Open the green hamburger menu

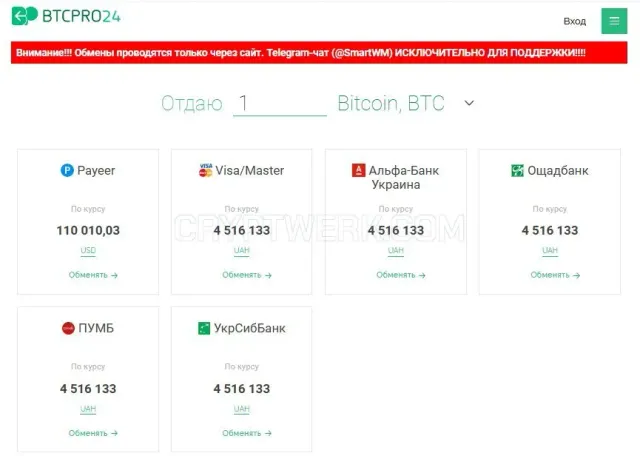614,21
